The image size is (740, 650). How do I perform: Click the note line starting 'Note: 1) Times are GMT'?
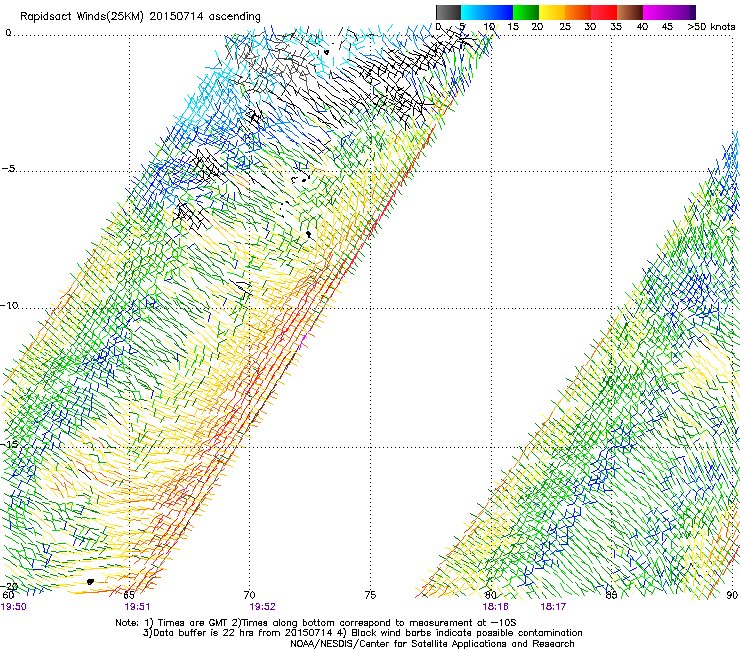316,623
